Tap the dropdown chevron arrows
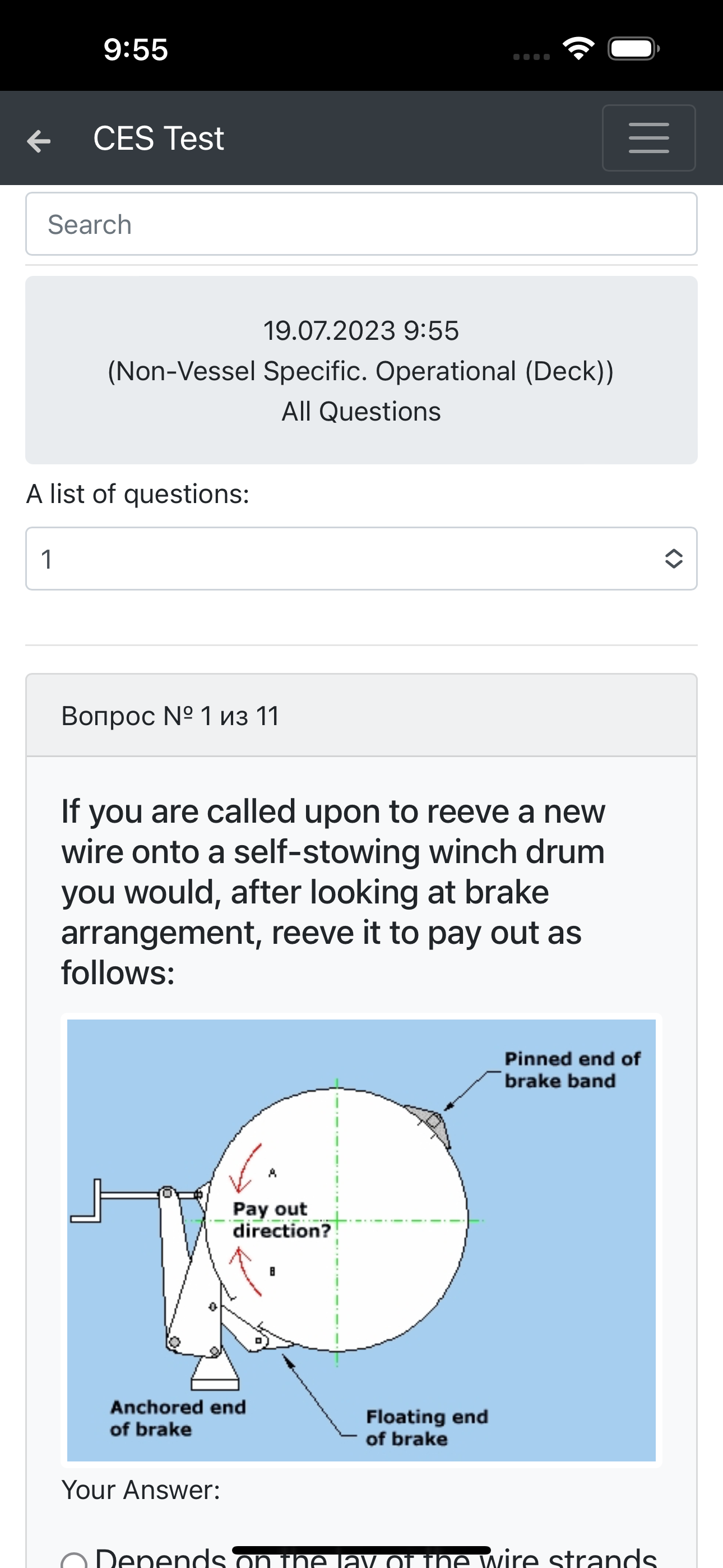Viewport: 723px width, 1568px height. [x=674, y=559]
